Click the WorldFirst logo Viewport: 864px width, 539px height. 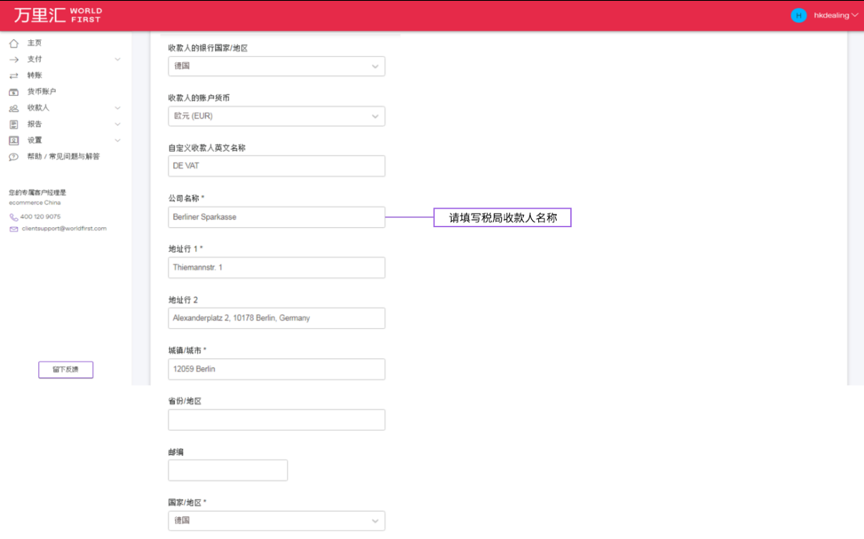(x=57, y=15)
